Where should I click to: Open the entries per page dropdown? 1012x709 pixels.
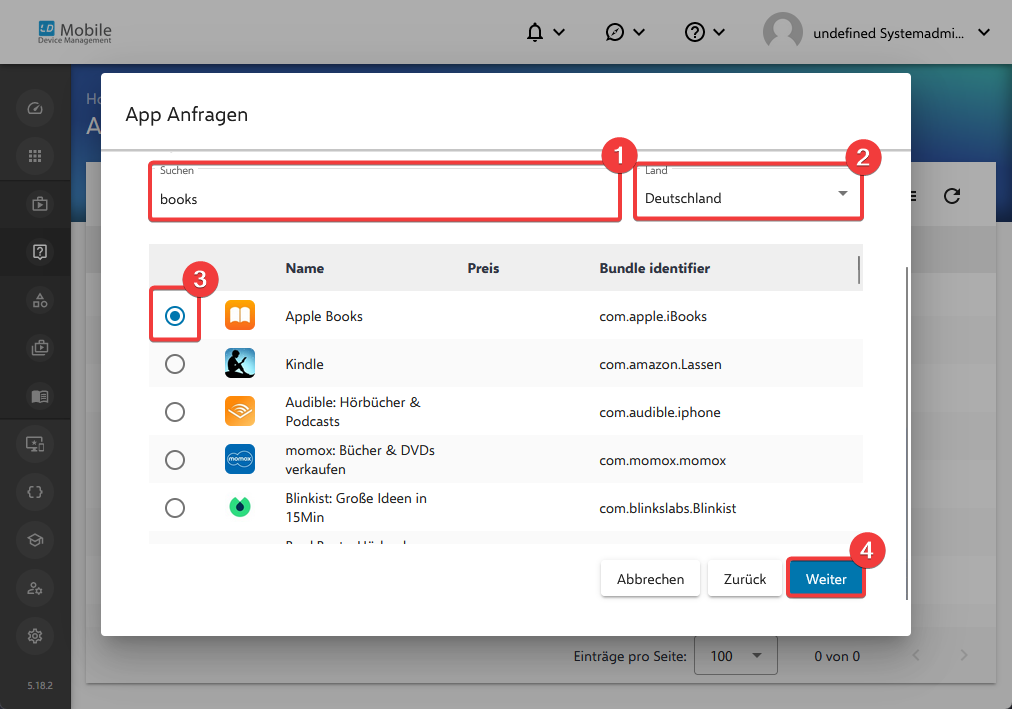736,655
